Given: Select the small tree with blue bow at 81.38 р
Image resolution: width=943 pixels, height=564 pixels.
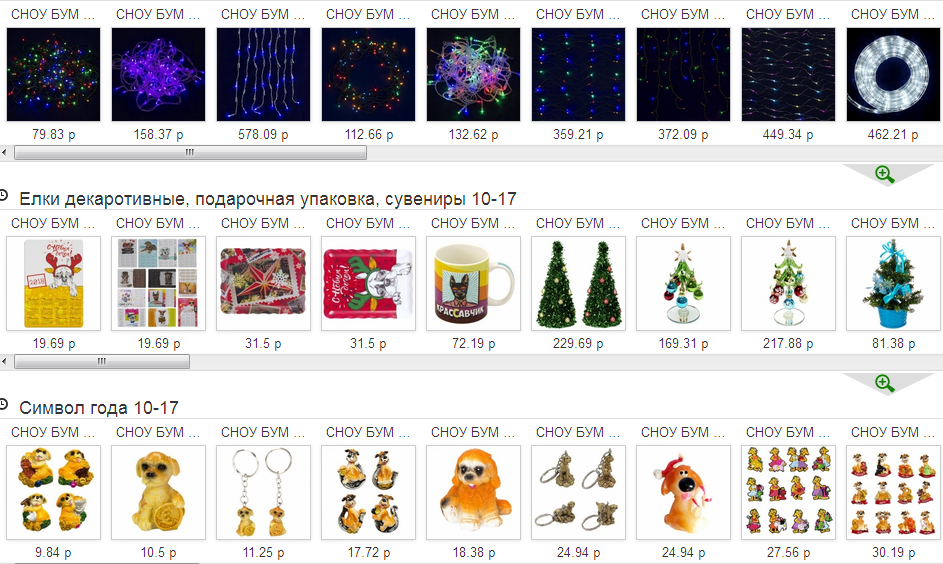Looking at the screenshot, I should (x=893, y=283).
